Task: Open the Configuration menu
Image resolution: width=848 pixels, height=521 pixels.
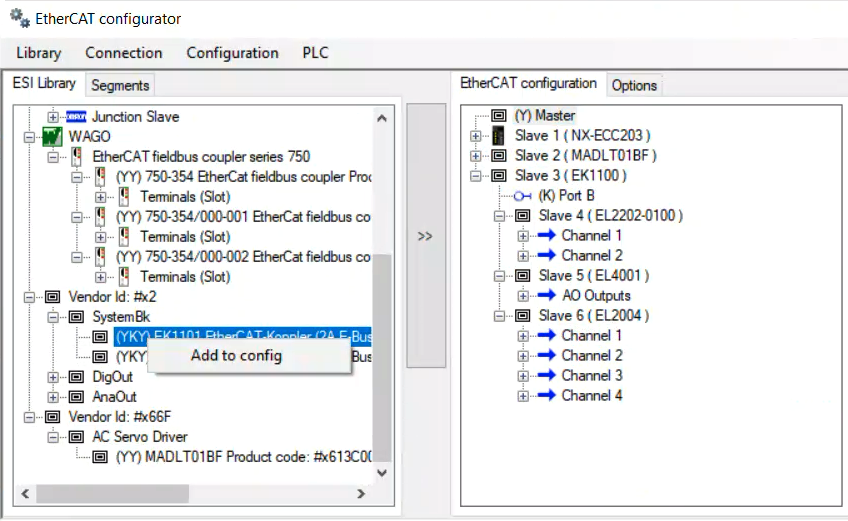Action: (232, 53)
